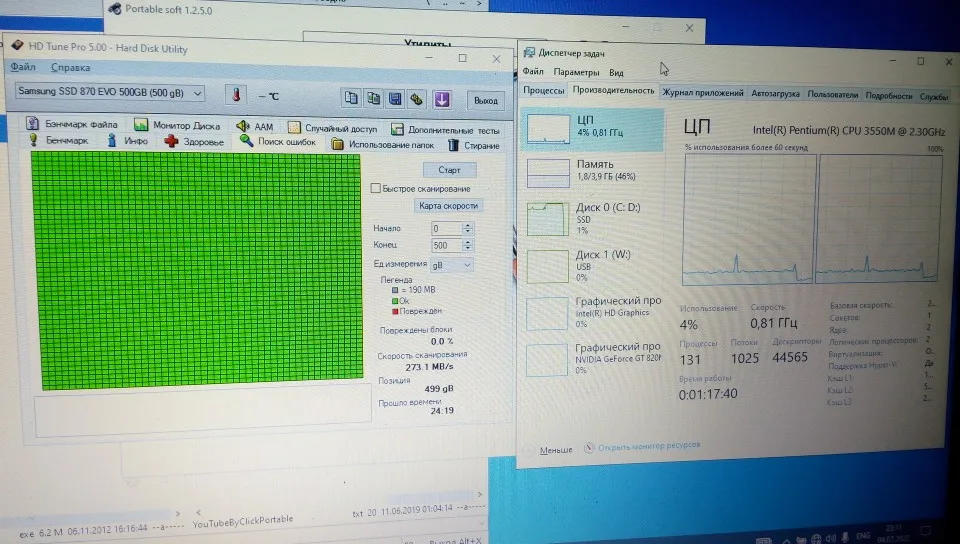The height and width of the screenshot is (544, 960).
Task: Click the volume speaker tray icon
Action: coord(831,538)
